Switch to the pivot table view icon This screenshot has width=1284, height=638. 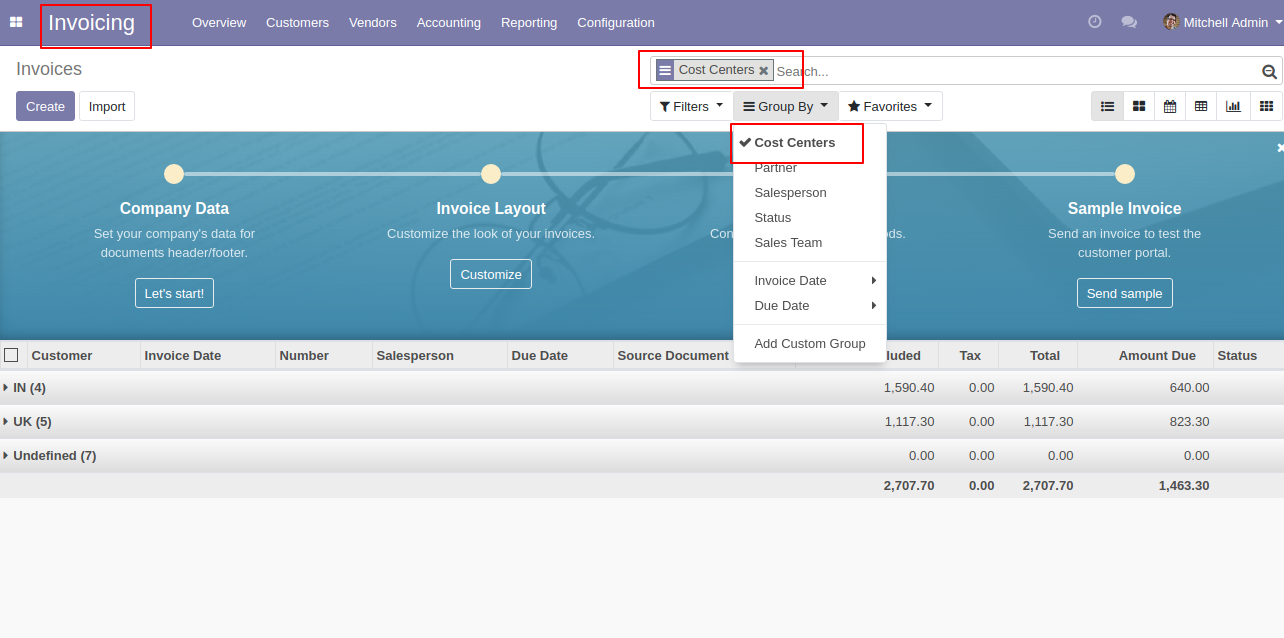tap(1201, 106)
